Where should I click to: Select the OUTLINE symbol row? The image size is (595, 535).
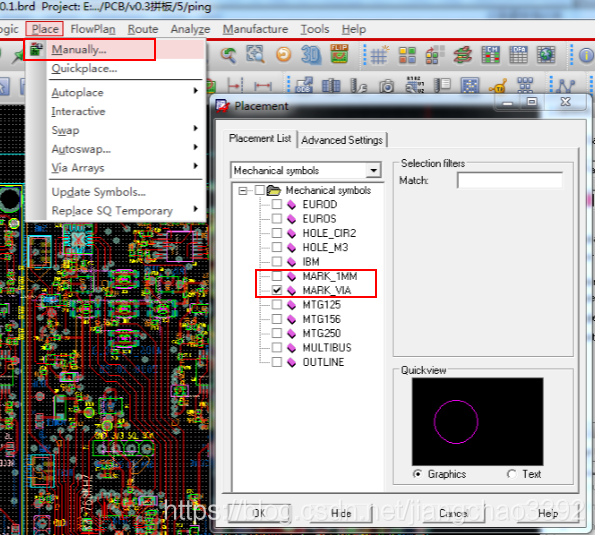(x=323, y=362)
